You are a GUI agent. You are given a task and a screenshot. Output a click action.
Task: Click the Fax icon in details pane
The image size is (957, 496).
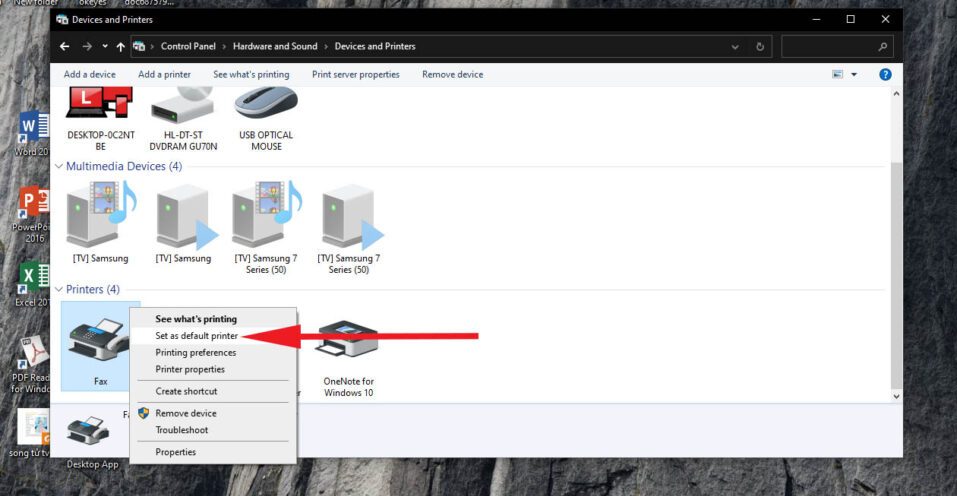click(x=88, y=430)
